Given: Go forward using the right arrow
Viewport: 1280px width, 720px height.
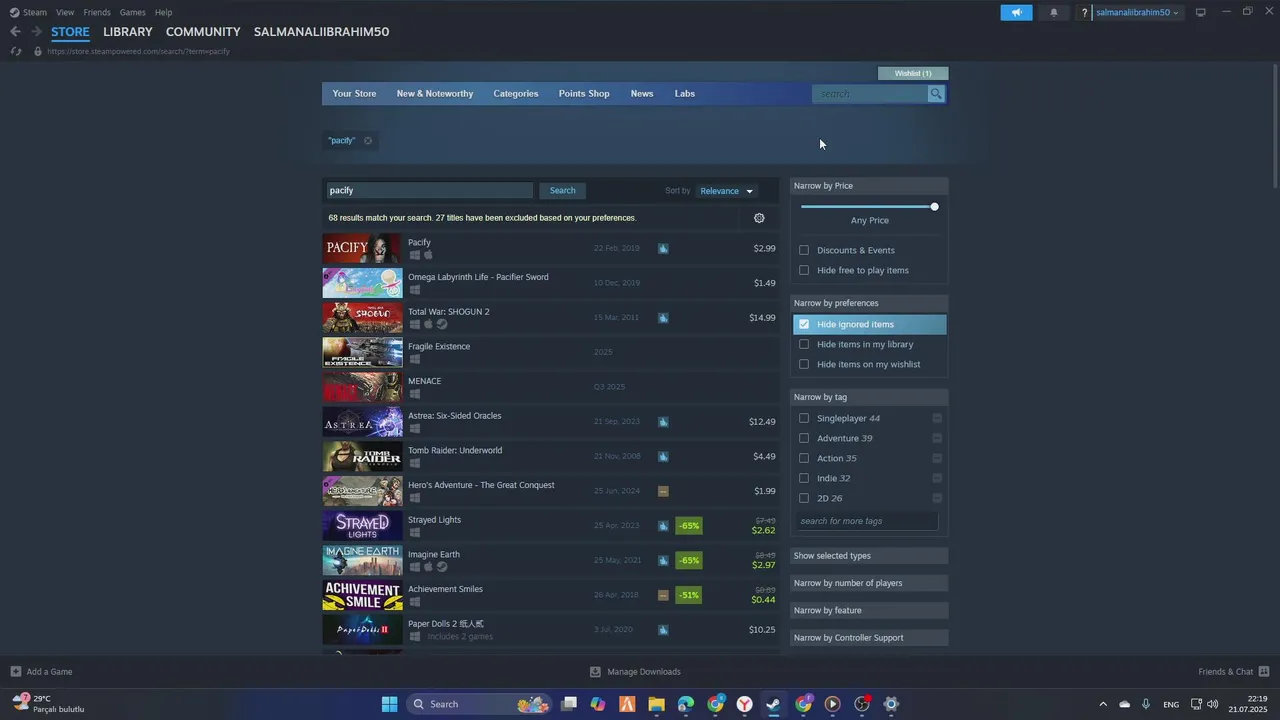Looking at the screenshot, I should (x=36, y=32).
